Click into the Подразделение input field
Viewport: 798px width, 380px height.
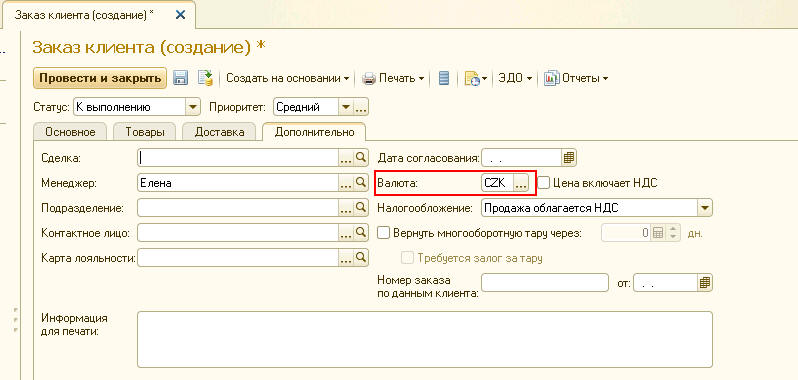(238, 208)
